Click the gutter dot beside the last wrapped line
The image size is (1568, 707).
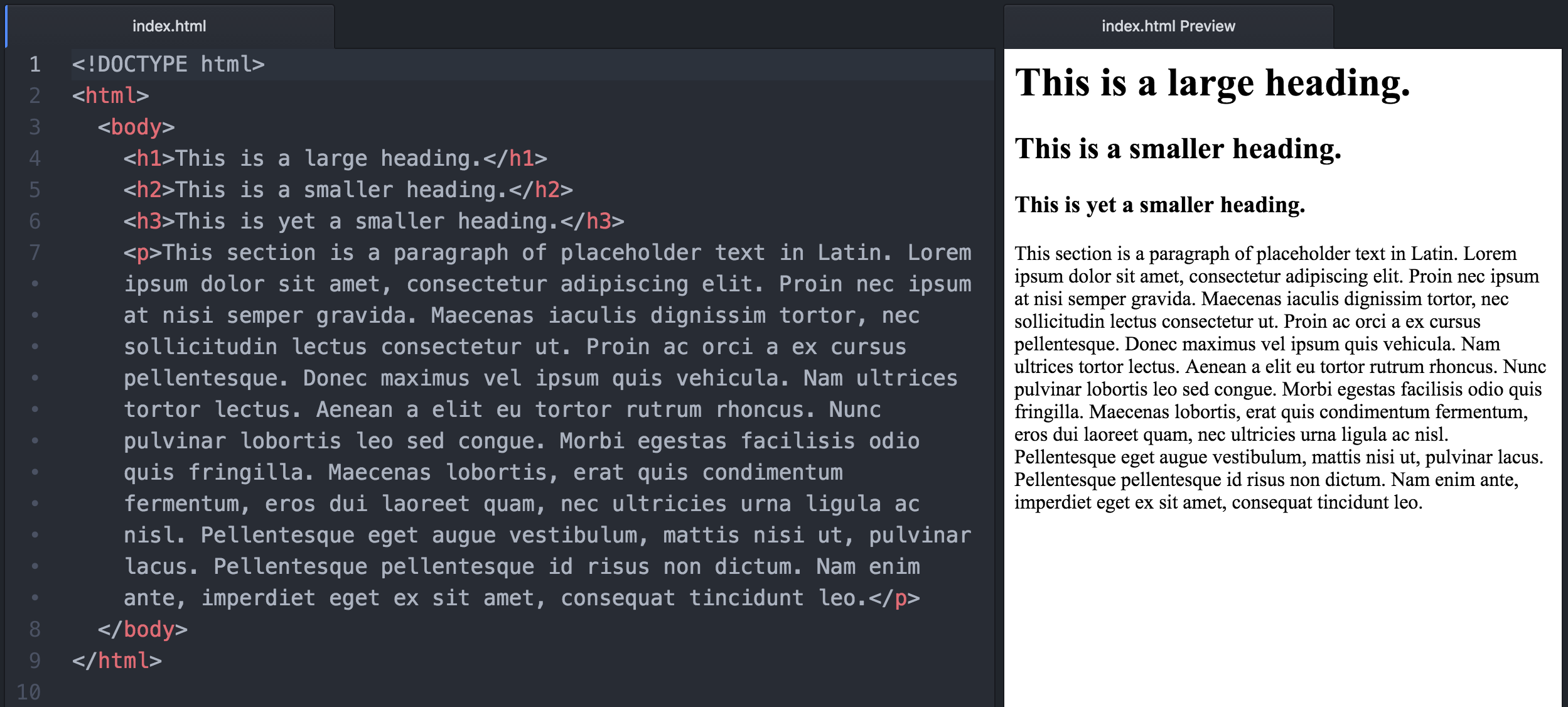(x=35, y=598)
